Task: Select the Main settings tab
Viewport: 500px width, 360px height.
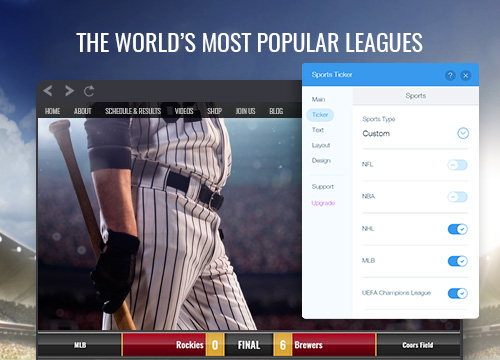Action: pyautogui.click(x=318, y=99)
